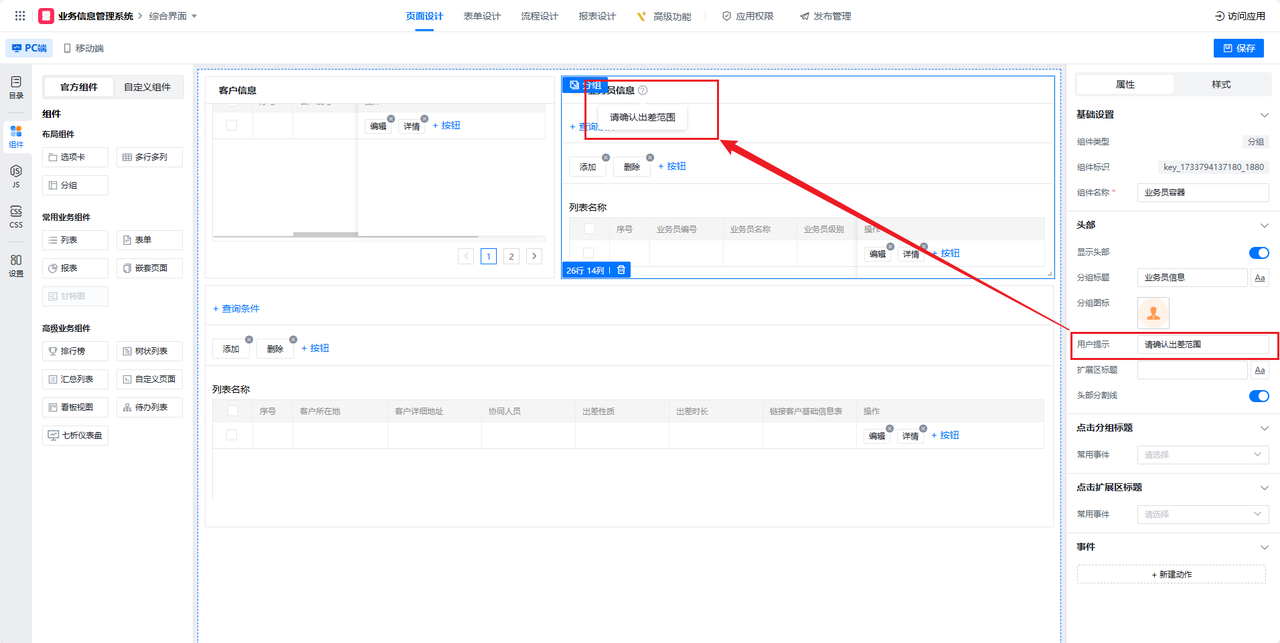Check the 客户信息 table row checkbox

pyautogui.click(x=232, y=125)
